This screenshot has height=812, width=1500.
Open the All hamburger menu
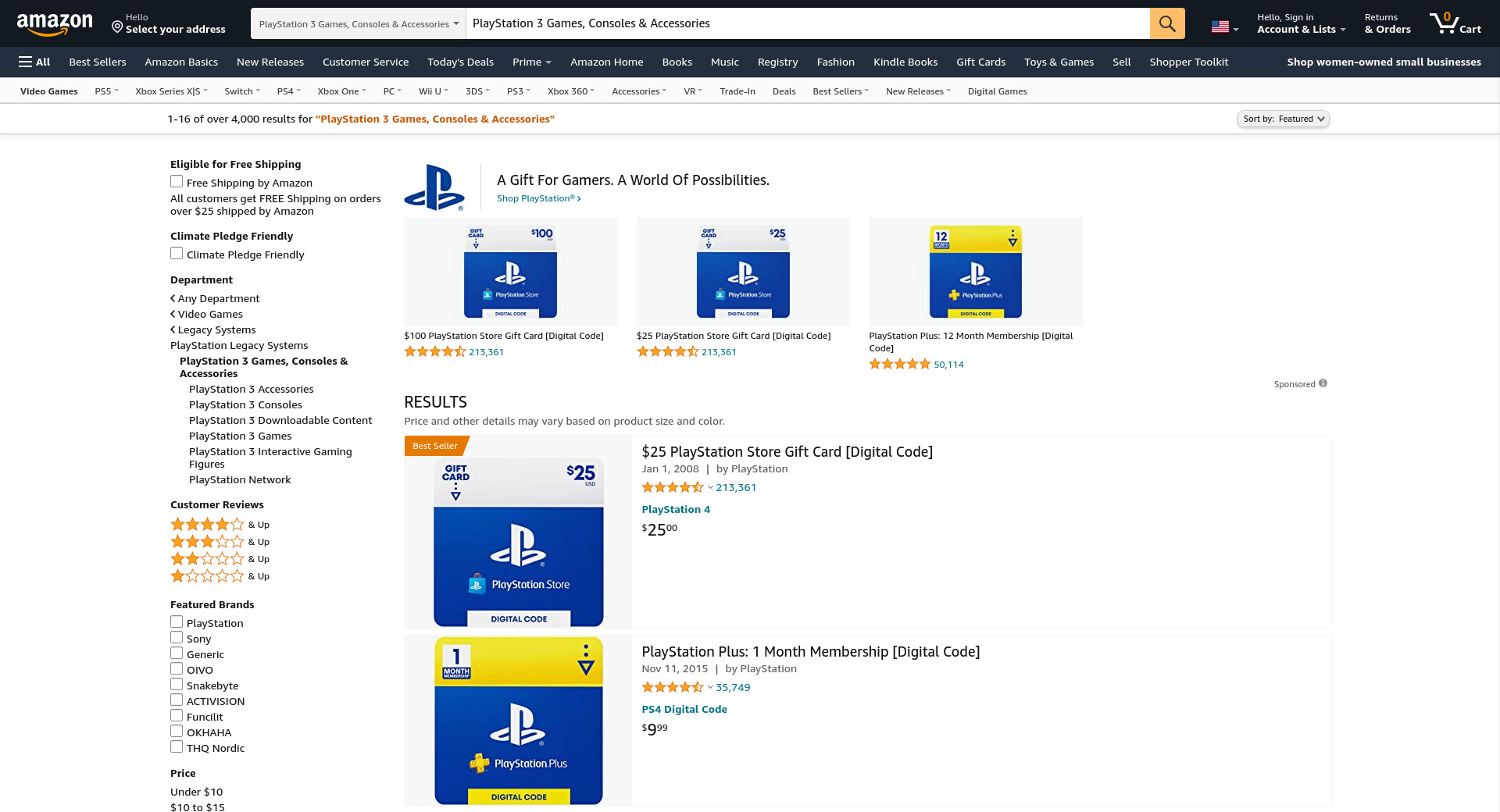(34, 62)
